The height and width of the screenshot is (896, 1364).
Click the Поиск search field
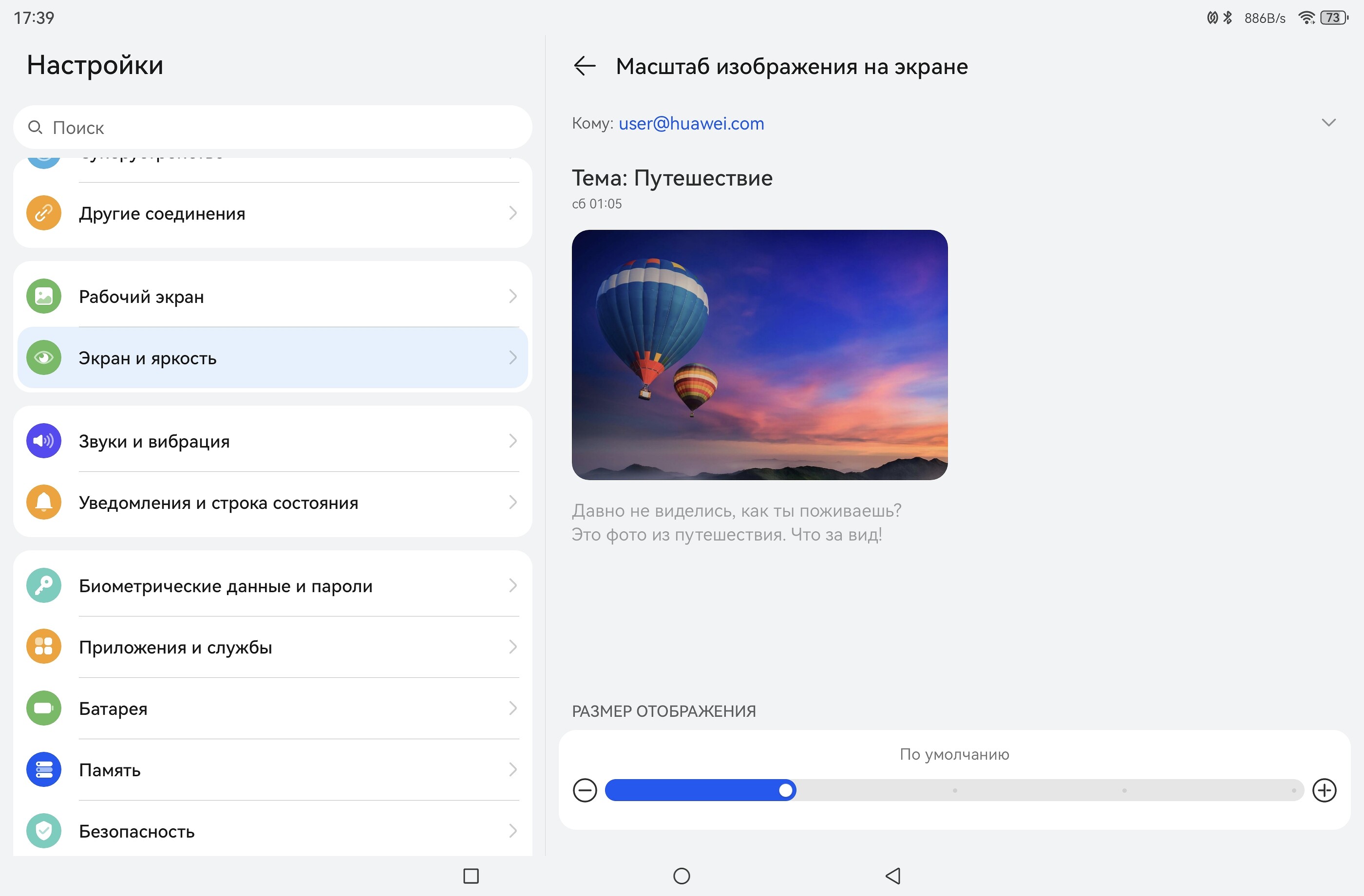tap(272, 127)
